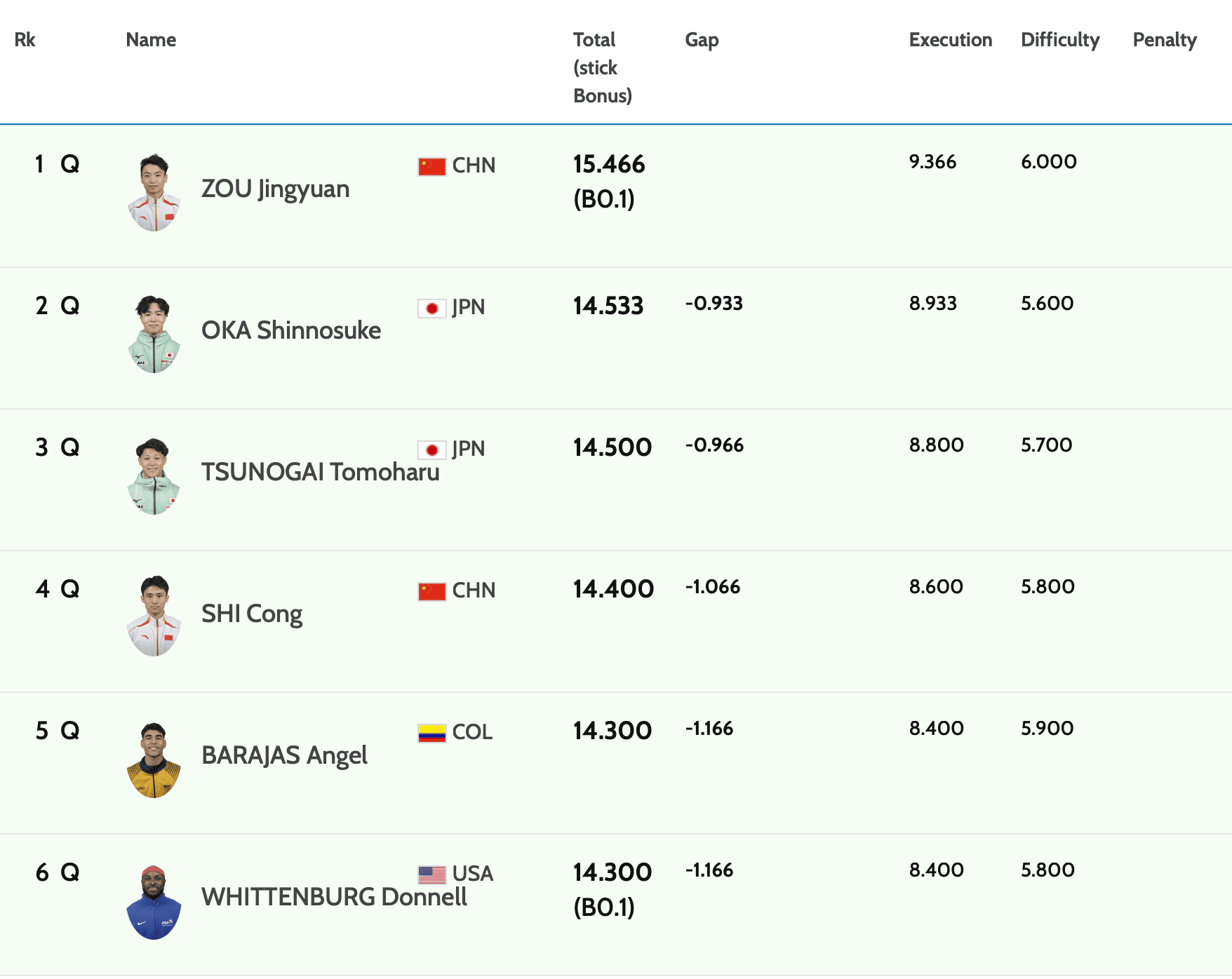Click the name SHI Cong
1232x979 pixels.
tap(251, 614)
